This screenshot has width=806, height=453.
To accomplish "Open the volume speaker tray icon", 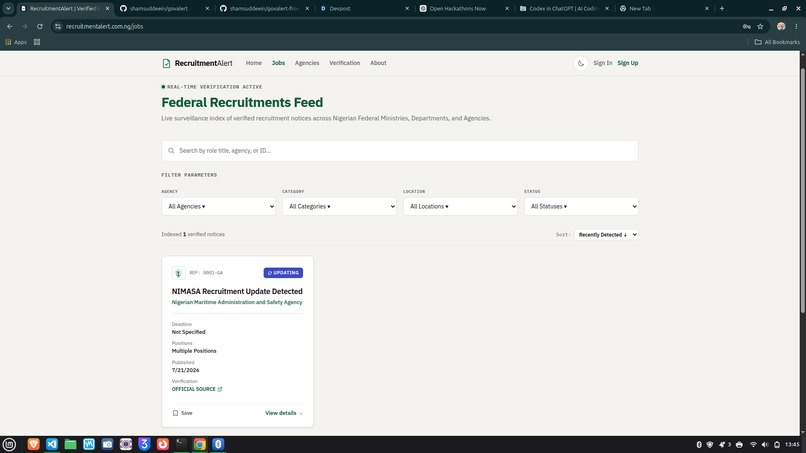I will pos(765,445).
